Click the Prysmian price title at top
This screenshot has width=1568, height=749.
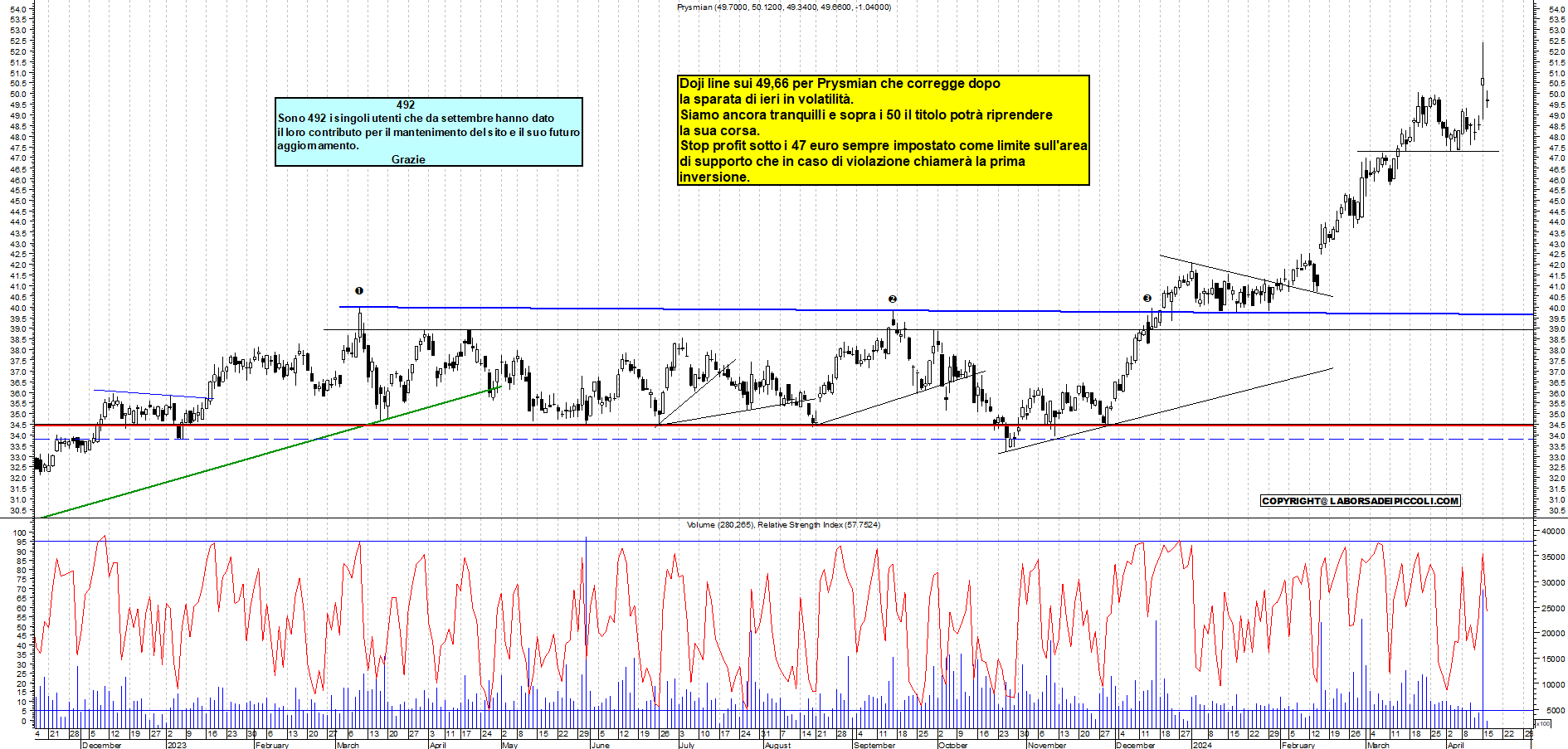pos(784,7)
